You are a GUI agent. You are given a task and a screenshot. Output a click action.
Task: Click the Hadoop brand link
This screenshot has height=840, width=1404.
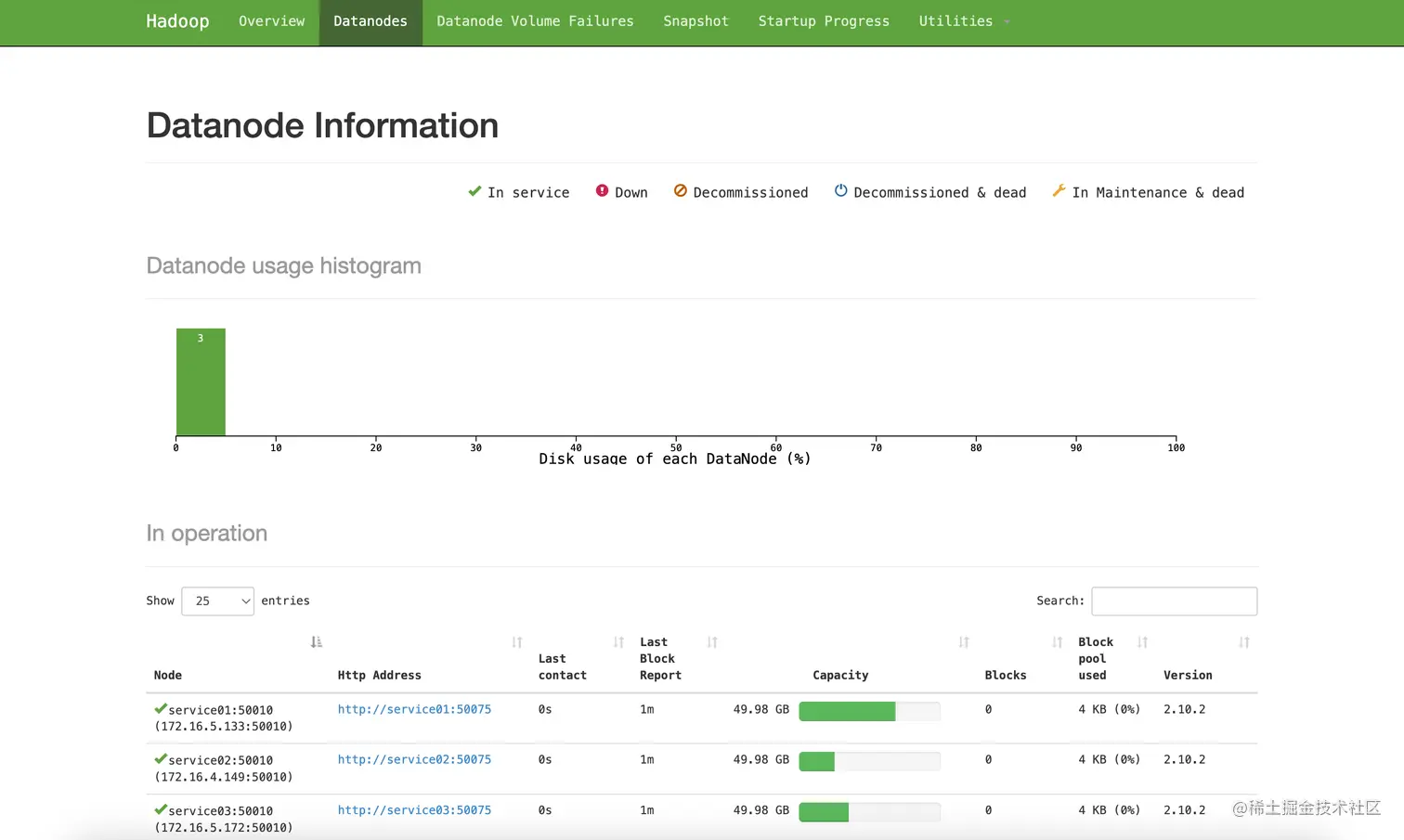pos(177,21)
